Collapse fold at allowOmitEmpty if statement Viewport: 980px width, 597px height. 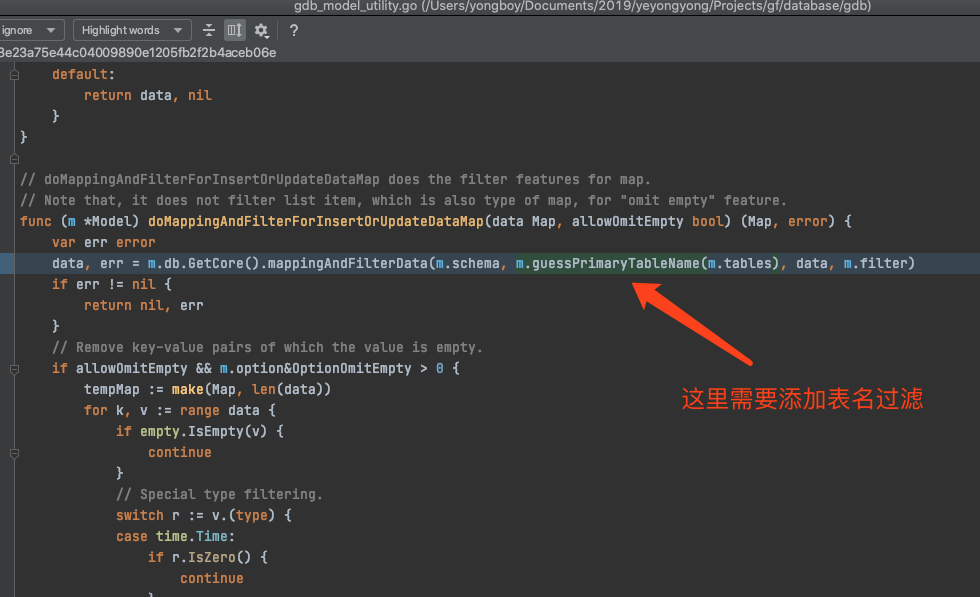coord(14,369)
